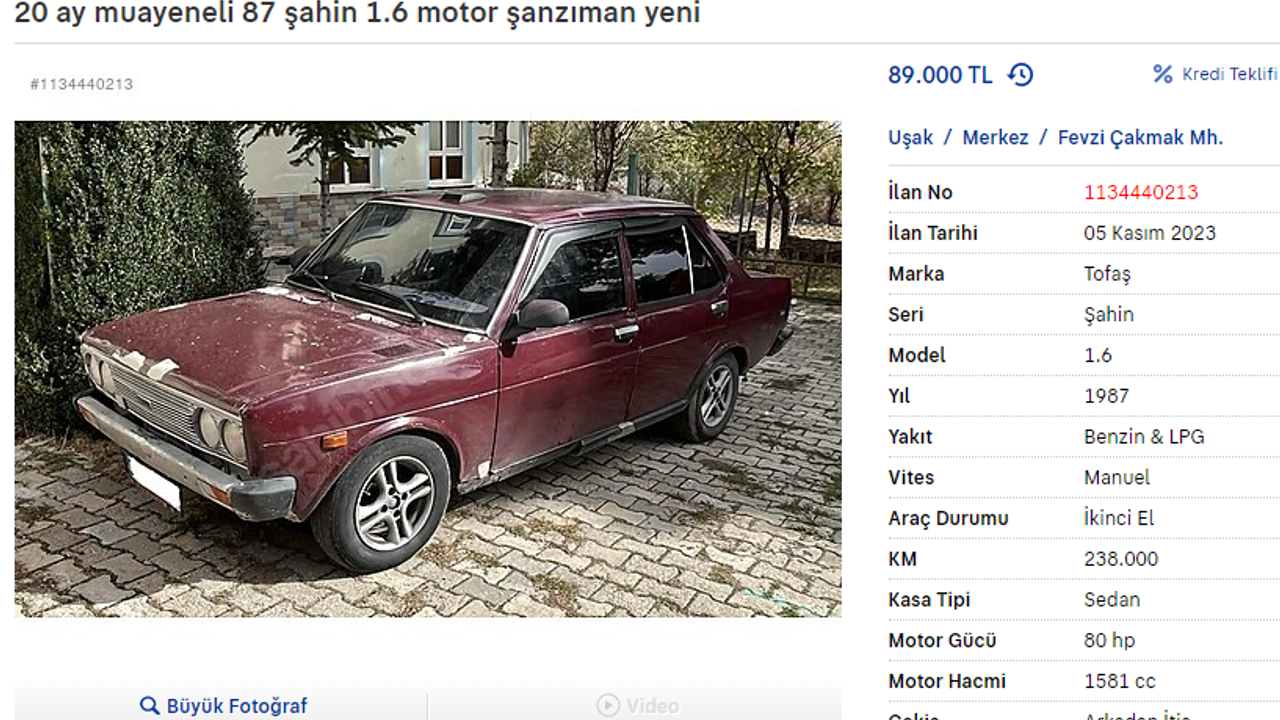Click the Benzin & LPG fuel value
Screen dimensions: 1280x720
coord(1144,437)
